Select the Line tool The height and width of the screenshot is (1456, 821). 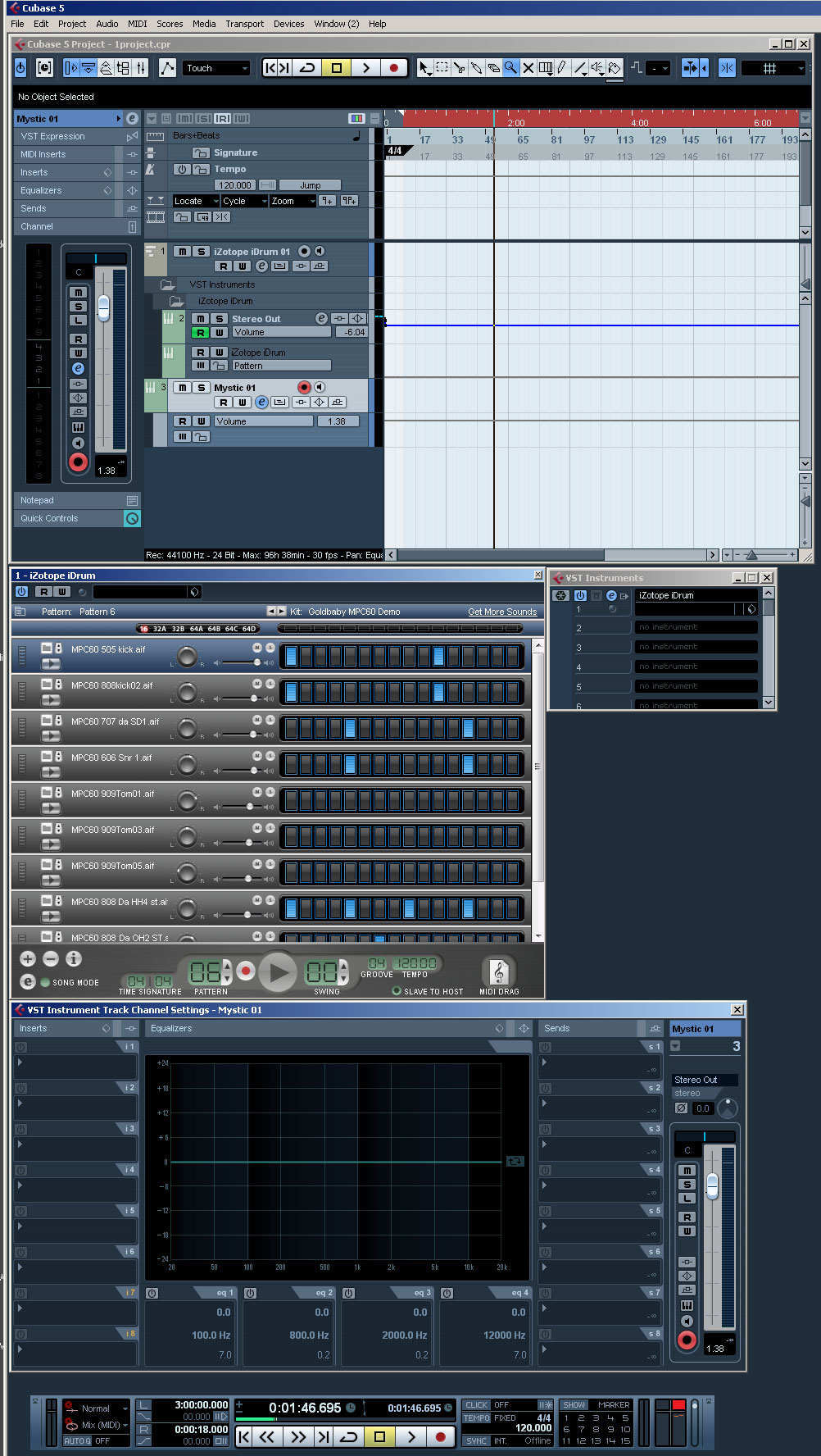coord(579,68)
